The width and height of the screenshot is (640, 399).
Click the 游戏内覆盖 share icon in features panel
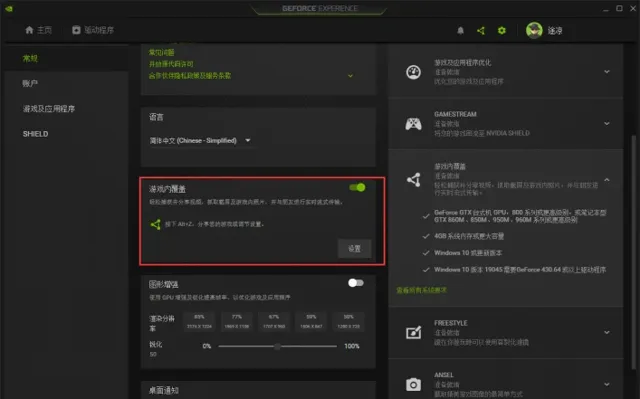click(413, 180)
